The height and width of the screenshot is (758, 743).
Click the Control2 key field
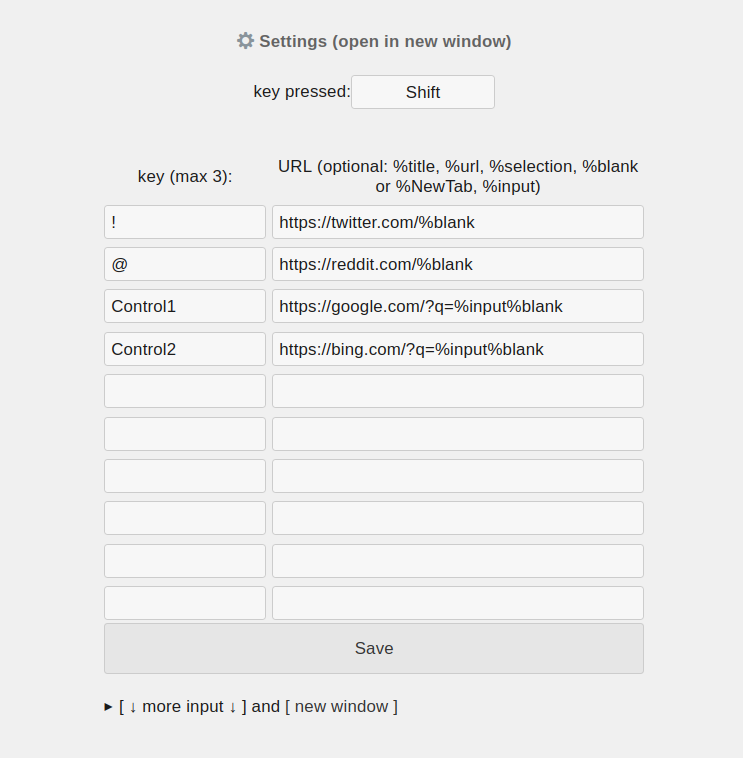pyautogui.click(x=185, y=349)
